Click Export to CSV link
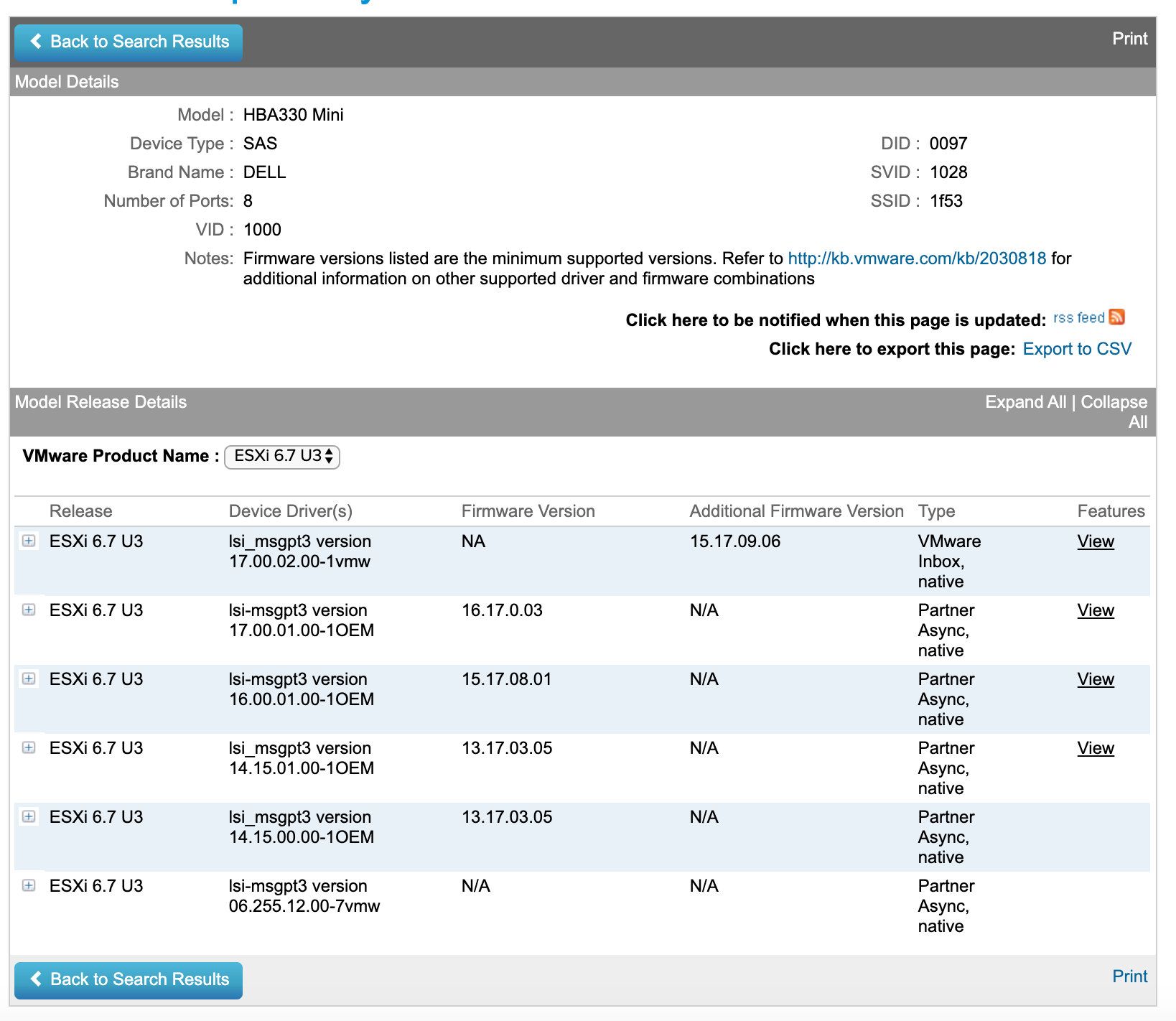1176x1021 pixels. pyautogui.click(x=1077, y=349)
